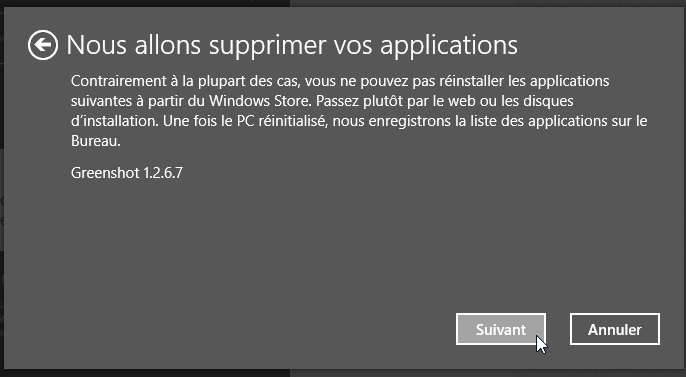Viewport: 686px width, 377px height.
Task: Click the word "d'installation" in the description
Action: click(x=115, y=121)
